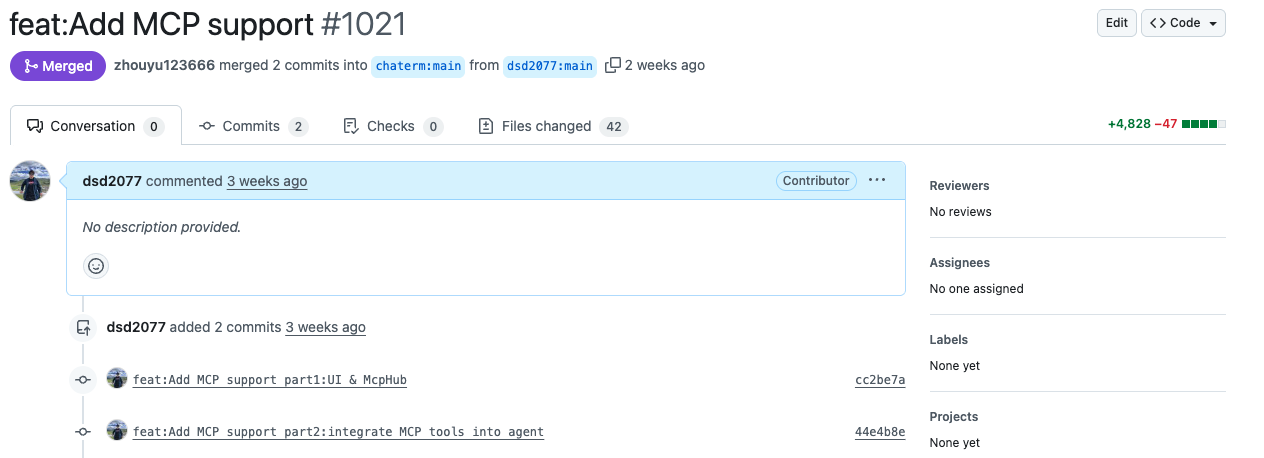Click the diffstat colored blocks indicator
1264x458 pixels.
[x=1203, y=125]
